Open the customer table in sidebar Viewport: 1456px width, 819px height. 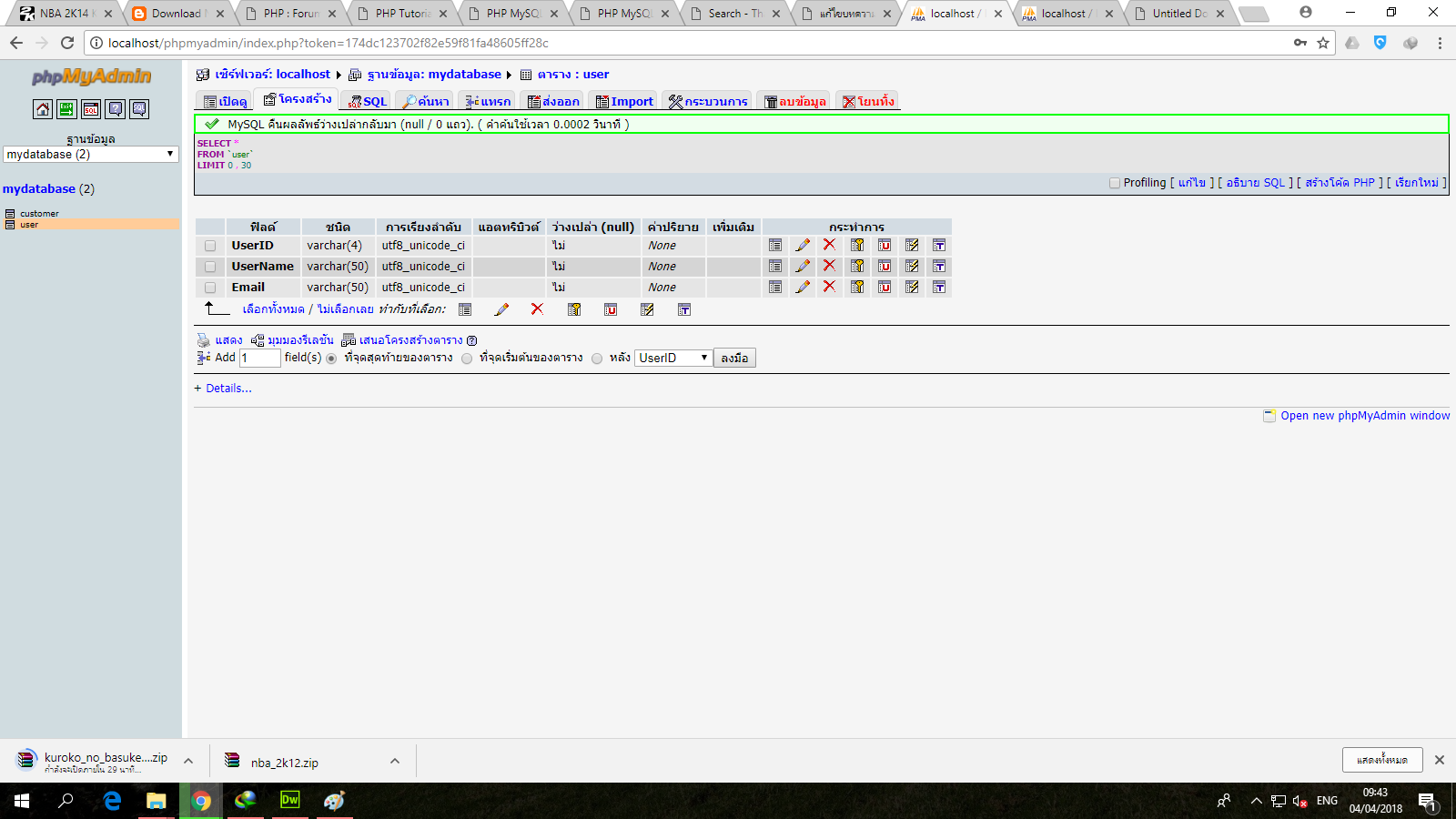point(39,214)
